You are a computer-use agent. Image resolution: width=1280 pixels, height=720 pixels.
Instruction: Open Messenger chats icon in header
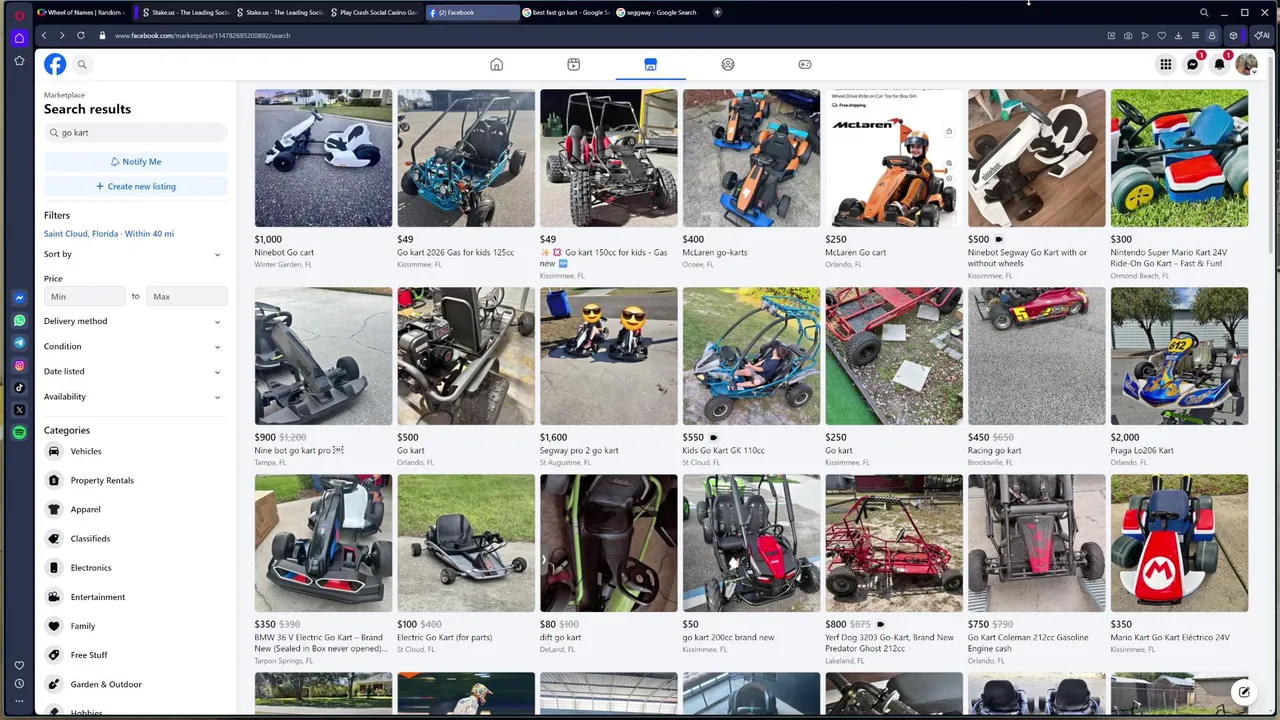pyautogui.click(x=1193, y=64)
